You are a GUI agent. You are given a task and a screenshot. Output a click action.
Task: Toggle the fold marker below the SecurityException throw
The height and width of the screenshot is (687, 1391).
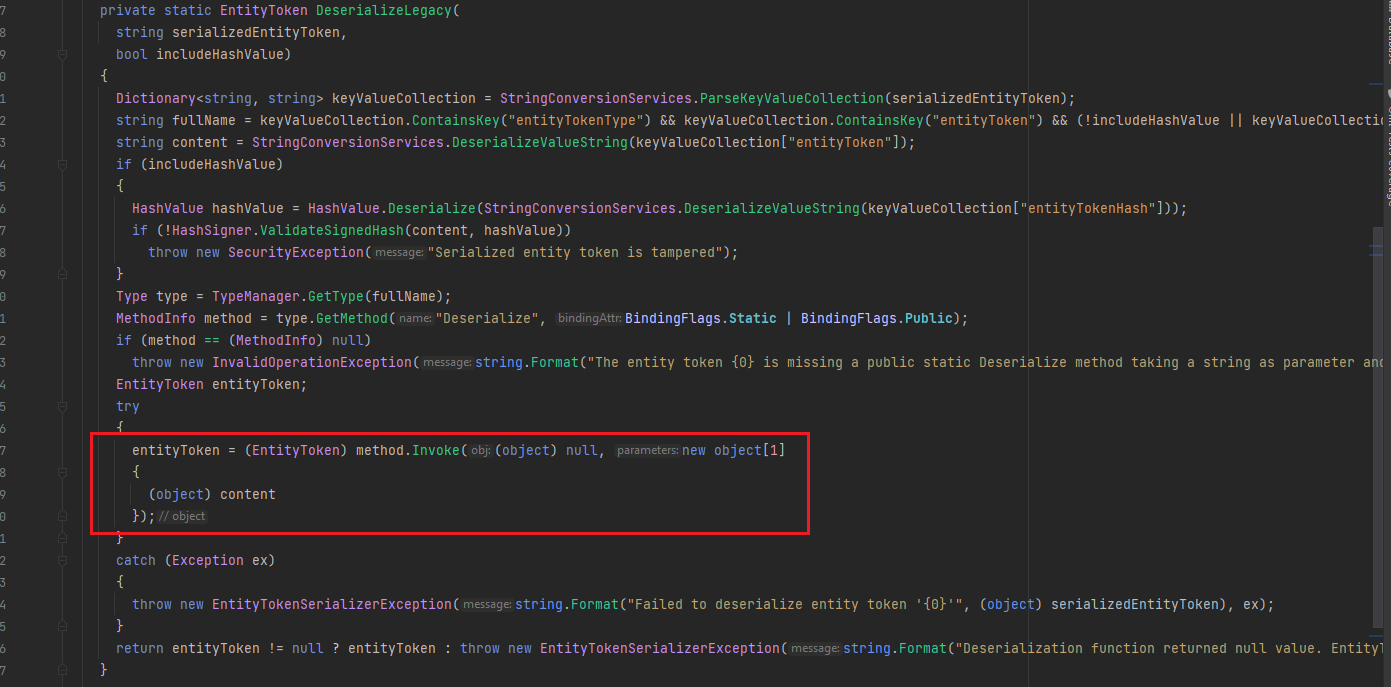click(x=62, y=274)
